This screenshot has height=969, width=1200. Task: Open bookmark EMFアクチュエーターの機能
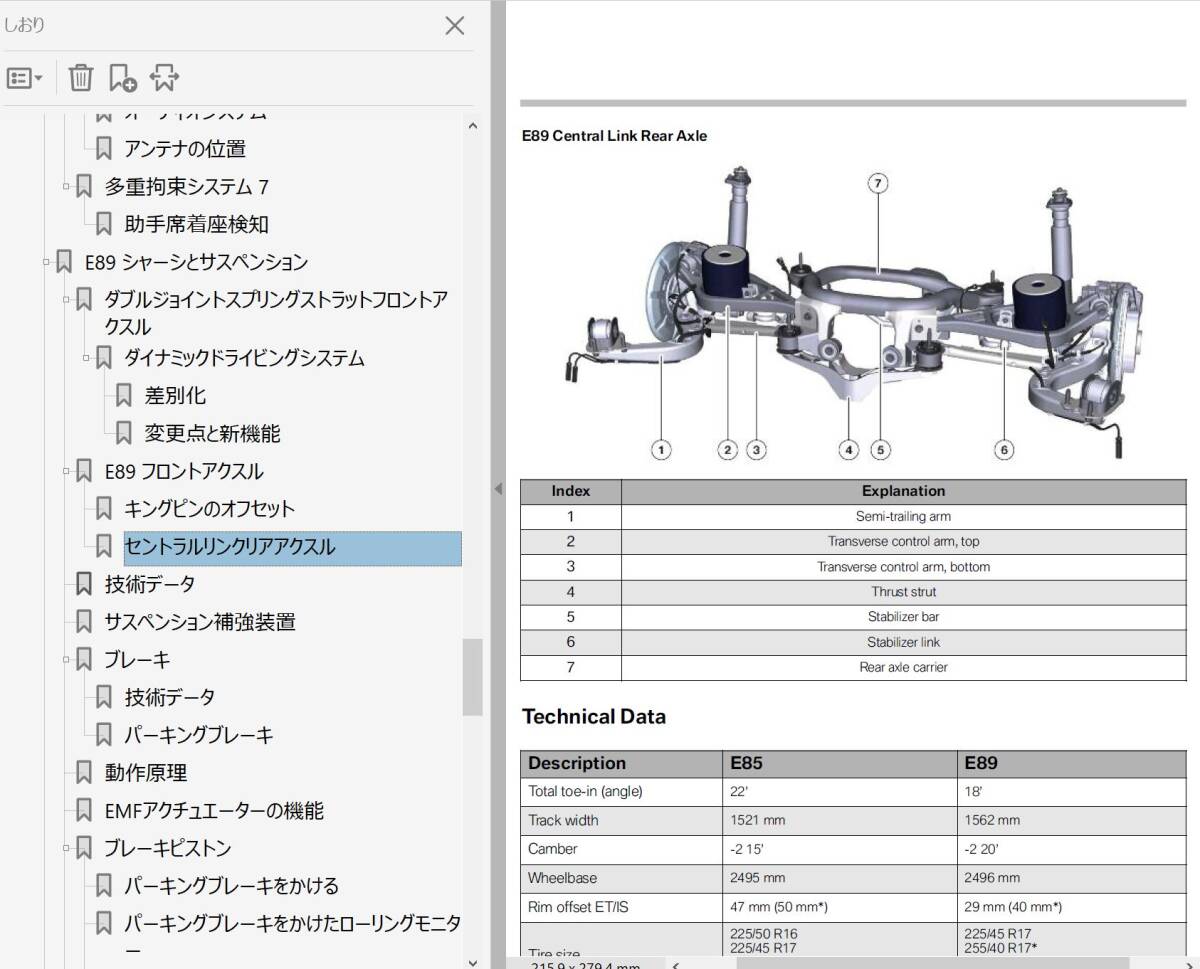tap(214, 811)
